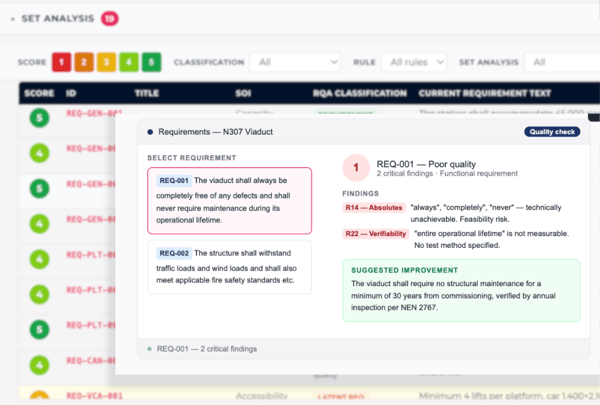The height and width of the screenshot is (405, 600).
Task: Open the REQ-VCA-001 requirement link
Action: click(95, 397)
